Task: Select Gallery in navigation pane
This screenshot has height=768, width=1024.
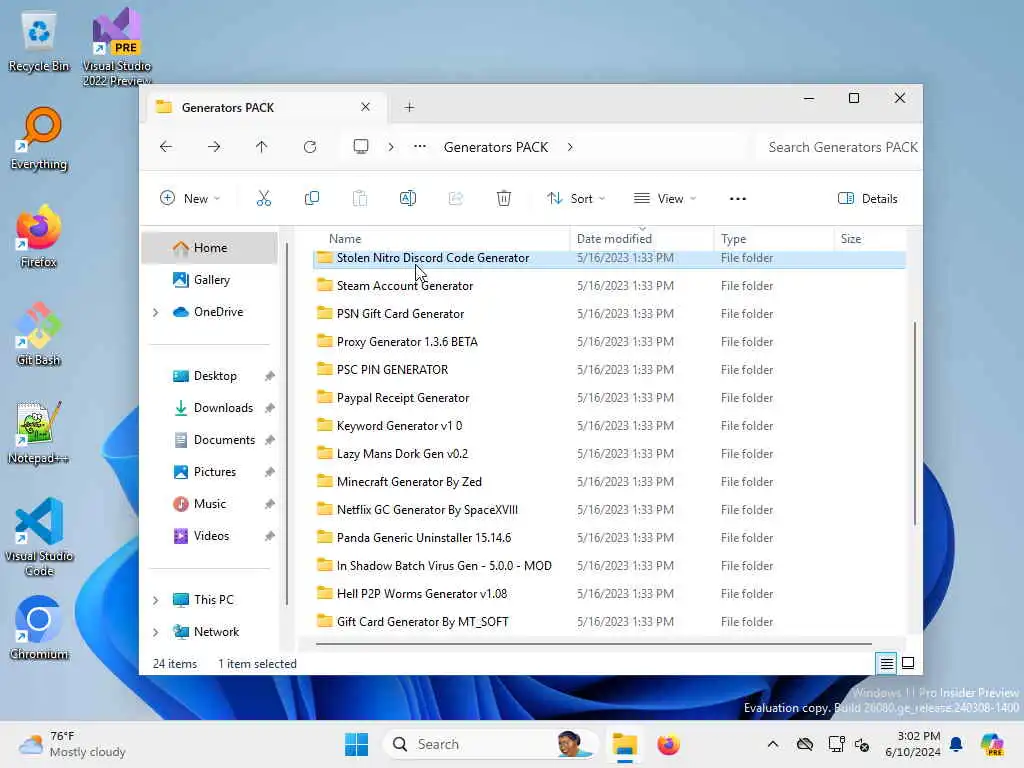Action: click(210, 280)
